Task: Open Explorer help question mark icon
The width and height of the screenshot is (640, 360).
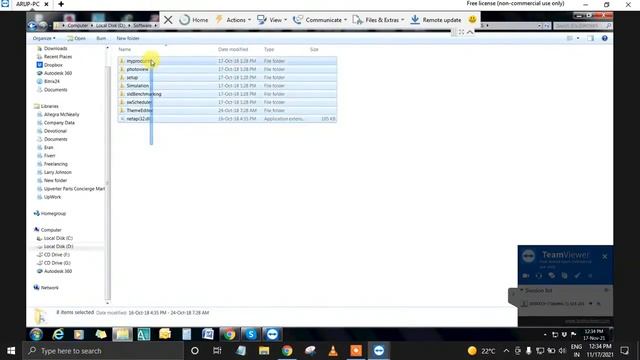Action: (x=604, y=38)
